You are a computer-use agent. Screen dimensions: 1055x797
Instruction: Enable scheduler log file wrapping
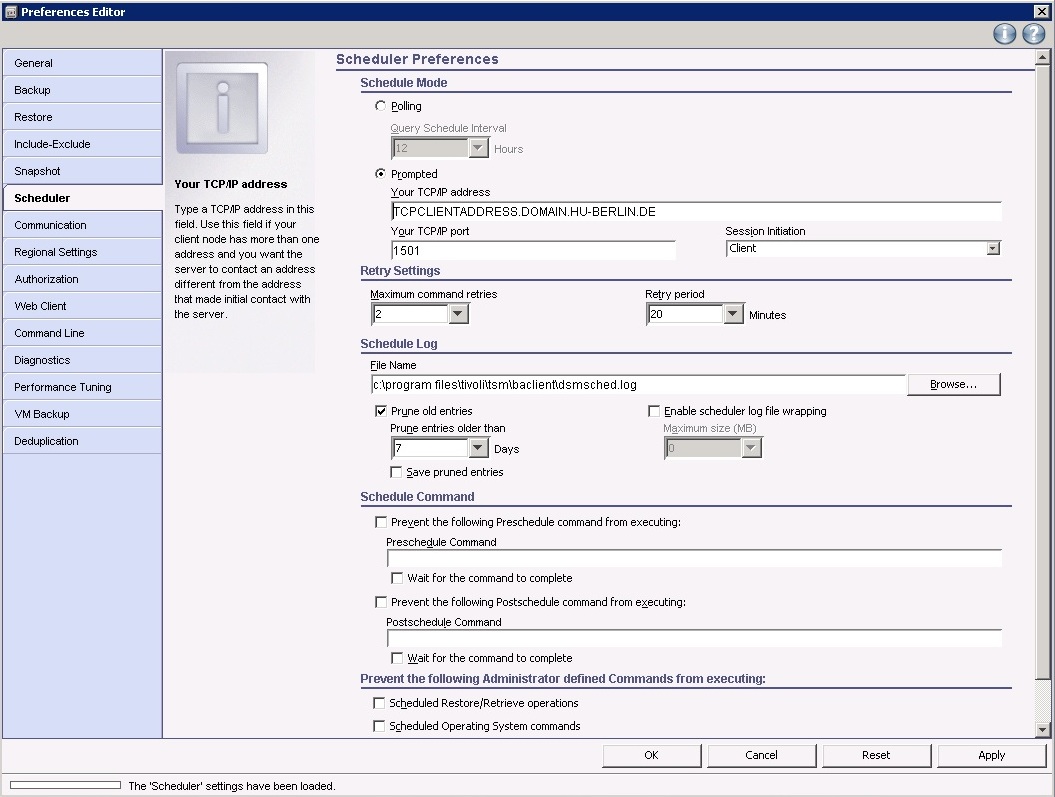[x=654, y=411]
